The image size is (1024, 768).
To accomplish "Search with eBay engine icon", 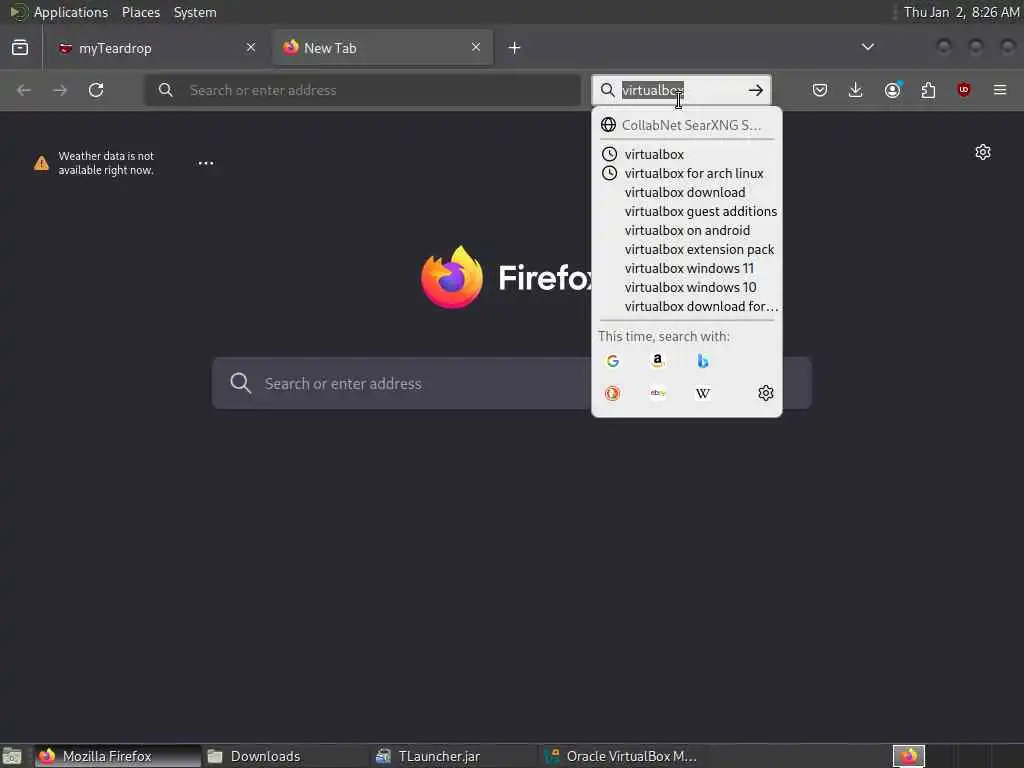I will coord(658,393).
